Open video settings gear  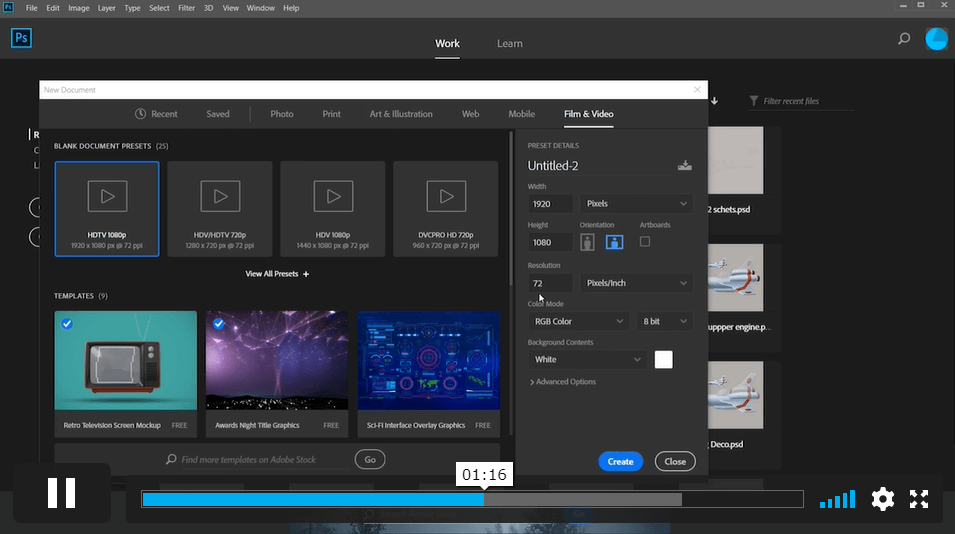click(x=883, y=499)
